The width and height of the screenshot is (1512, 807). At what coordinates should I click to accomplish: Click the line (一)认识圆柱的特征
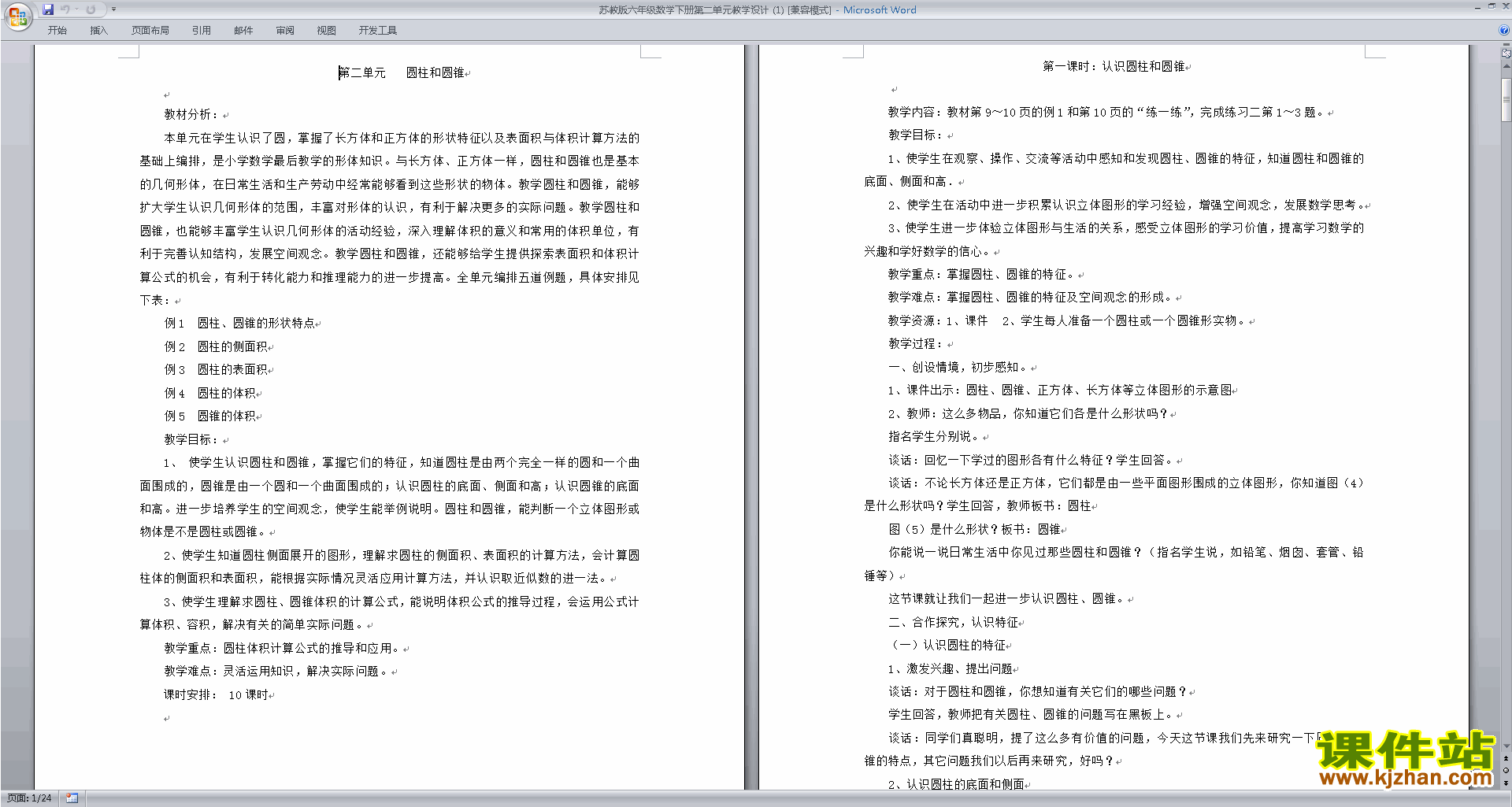[948, 646]
